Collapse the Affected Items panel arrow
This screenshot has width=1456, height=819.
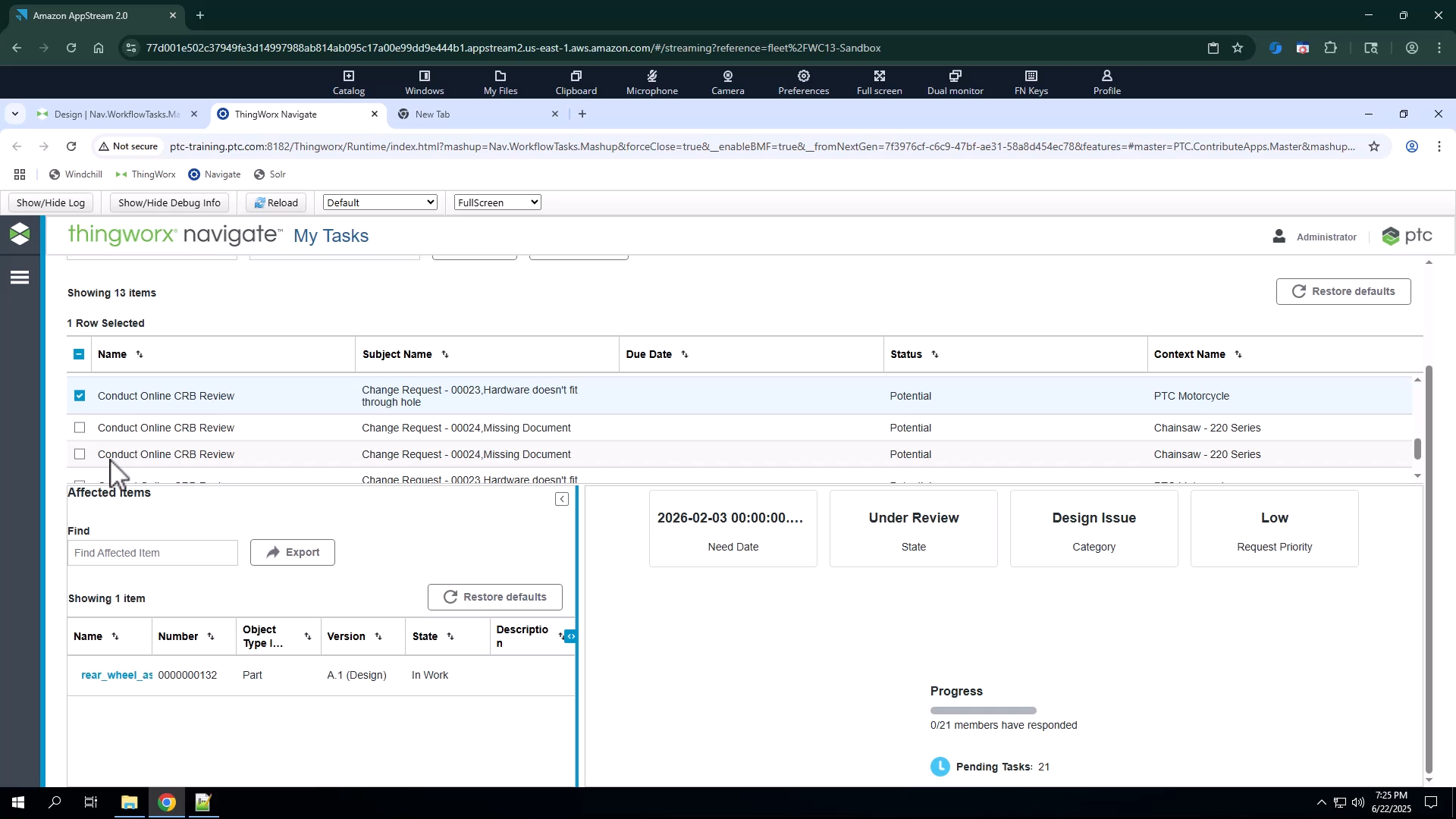561,499
